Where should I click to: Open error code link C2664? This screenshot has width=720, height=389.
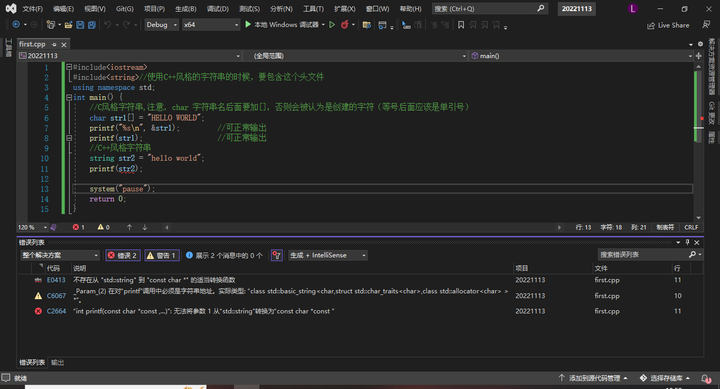(56, 311)
